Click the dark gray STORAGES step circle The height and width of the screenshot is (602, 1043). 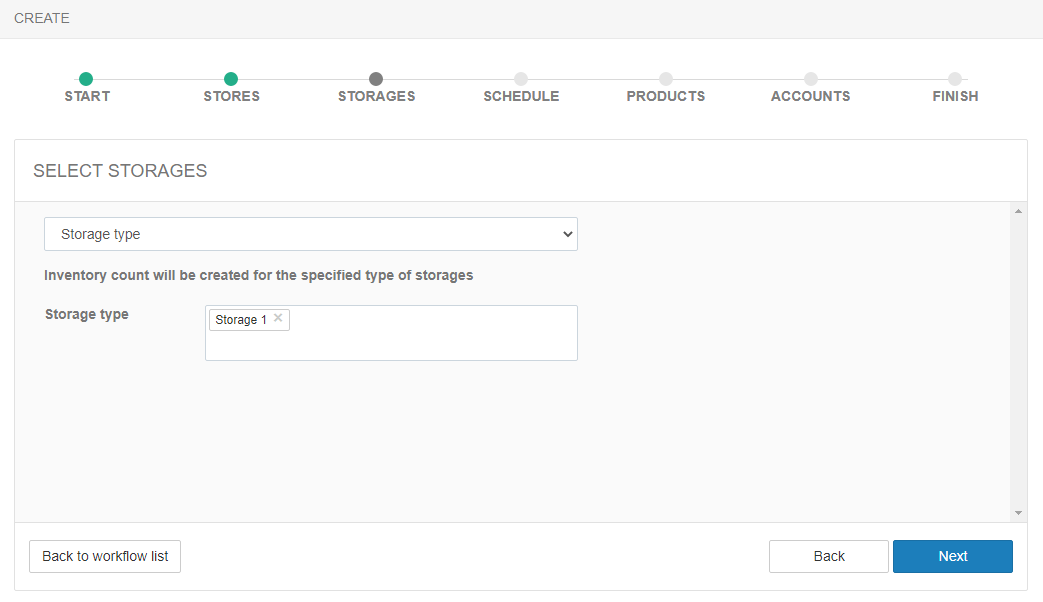(376, 79)
